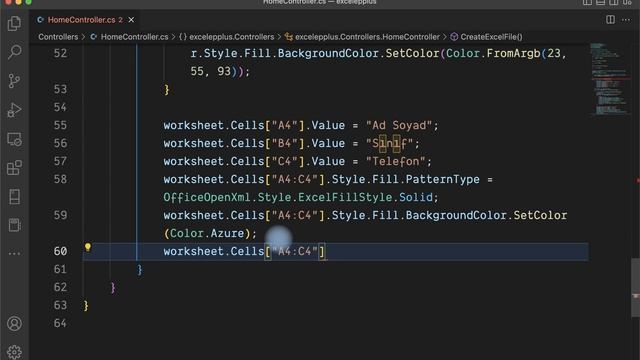640x360 pixels.
Task: Open the Search view
Action: pyautogui.click(x=14, y=52)
